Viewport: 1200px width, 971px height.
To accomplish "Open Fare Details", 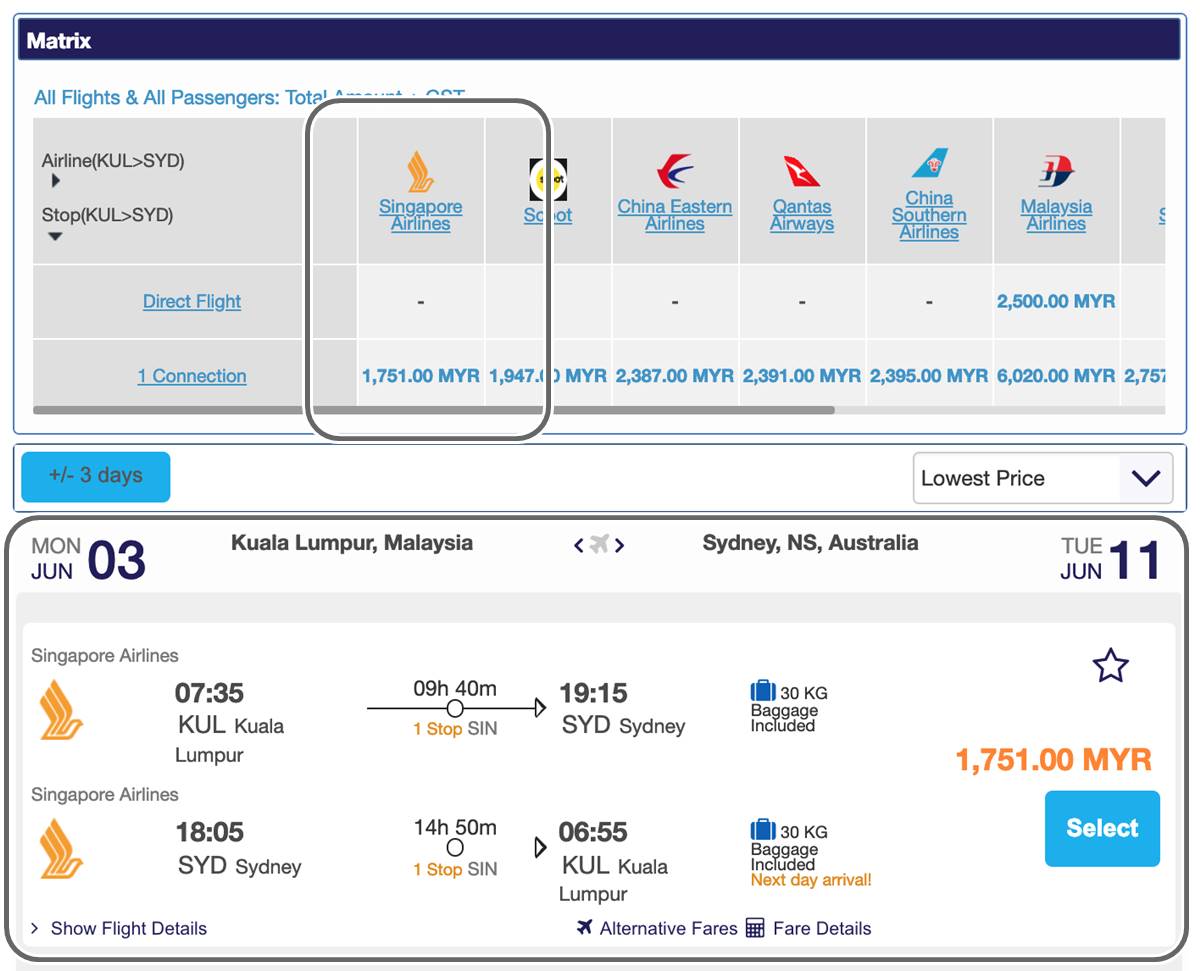I will tap(809, 928).
